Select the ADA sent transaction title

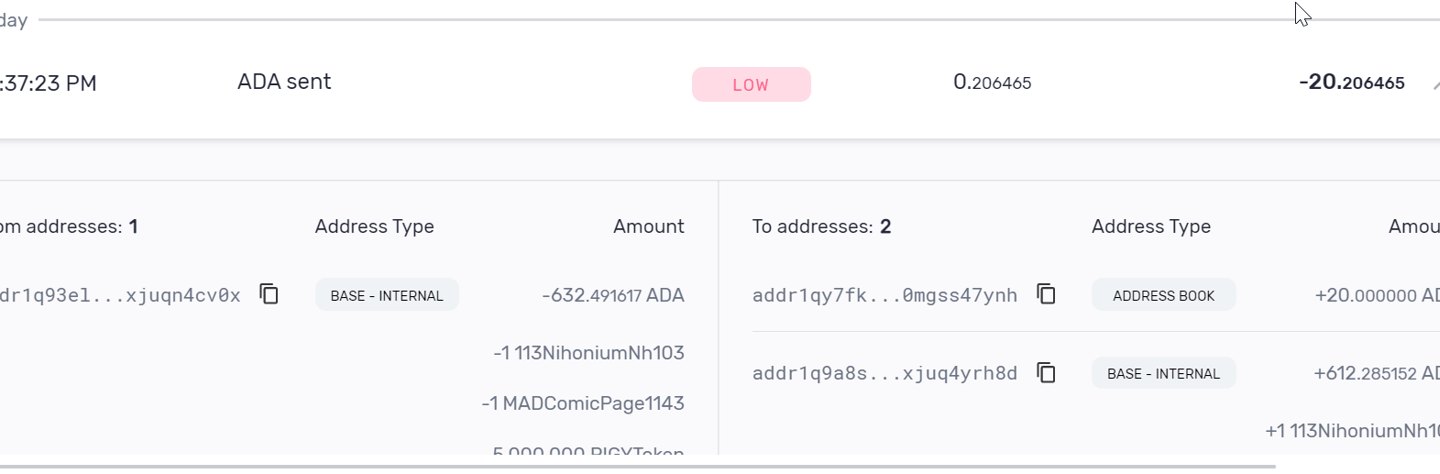click(284, 82)
